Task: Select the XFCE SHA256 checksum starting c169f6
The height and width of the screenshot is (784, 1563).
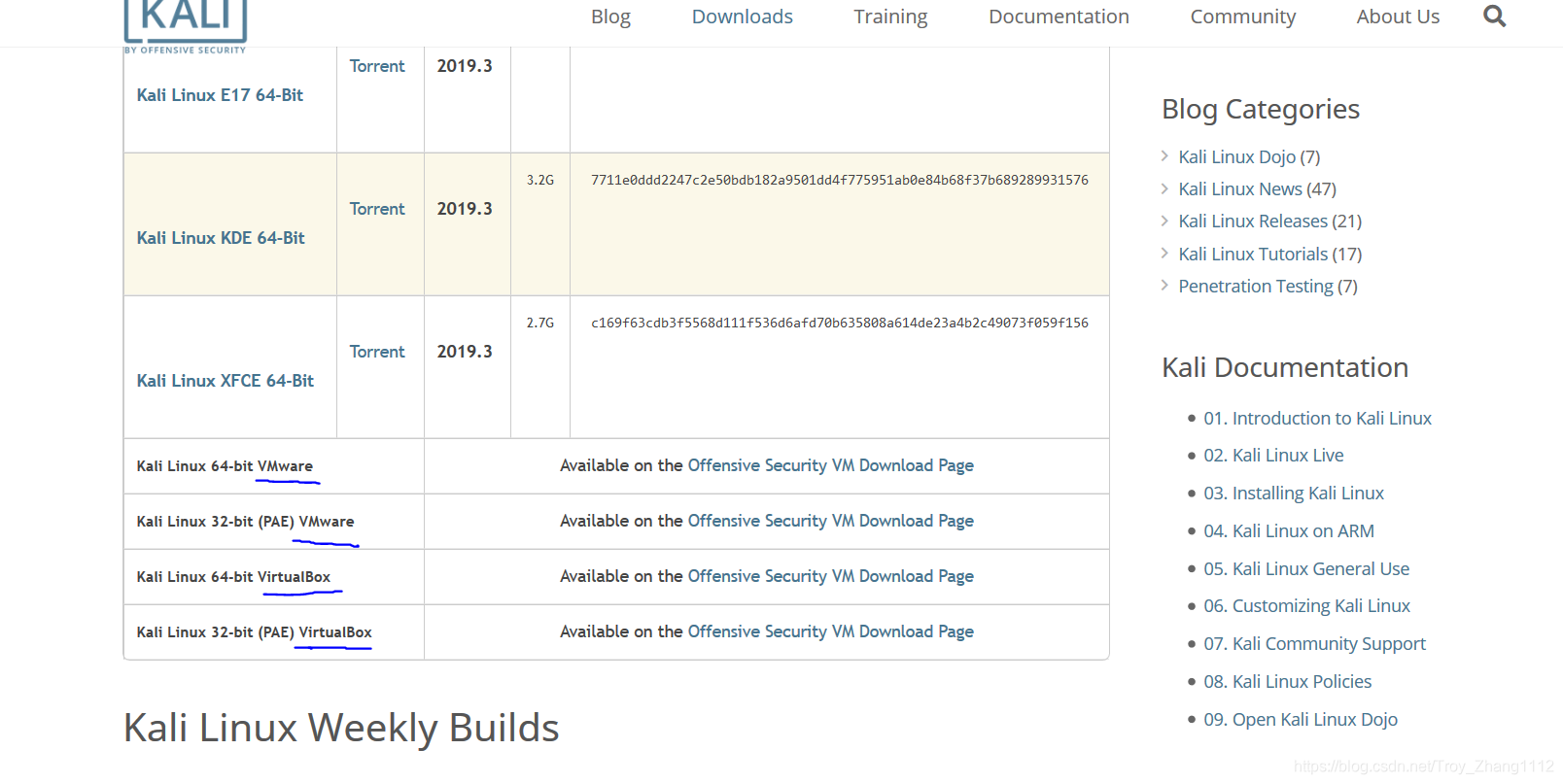Action: coord(840,323)
